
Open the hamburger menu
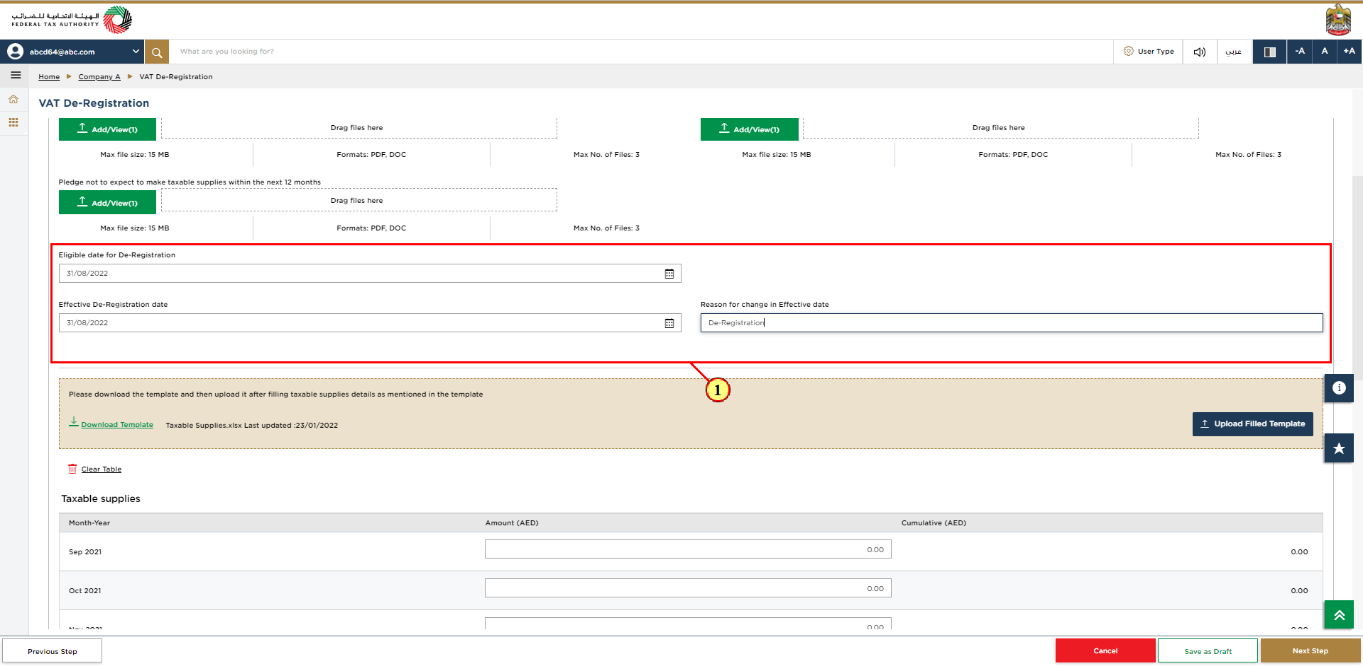[15, 76]
